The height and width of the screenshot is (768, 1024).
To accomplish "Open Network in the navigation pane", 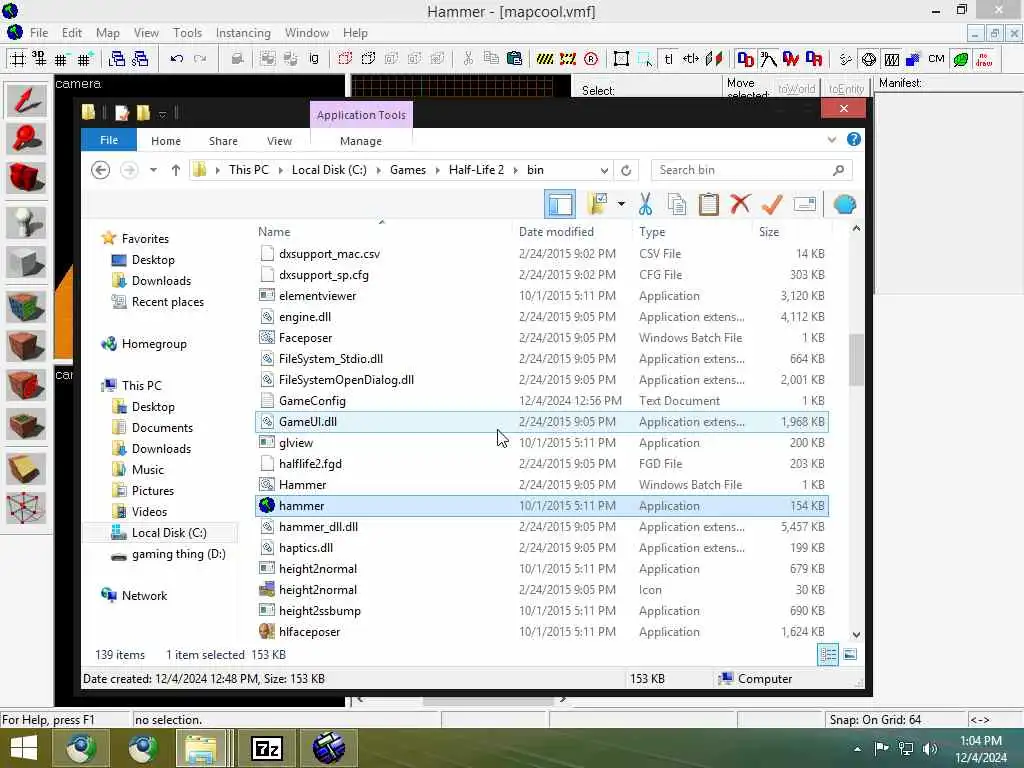I will click(144, 596).
